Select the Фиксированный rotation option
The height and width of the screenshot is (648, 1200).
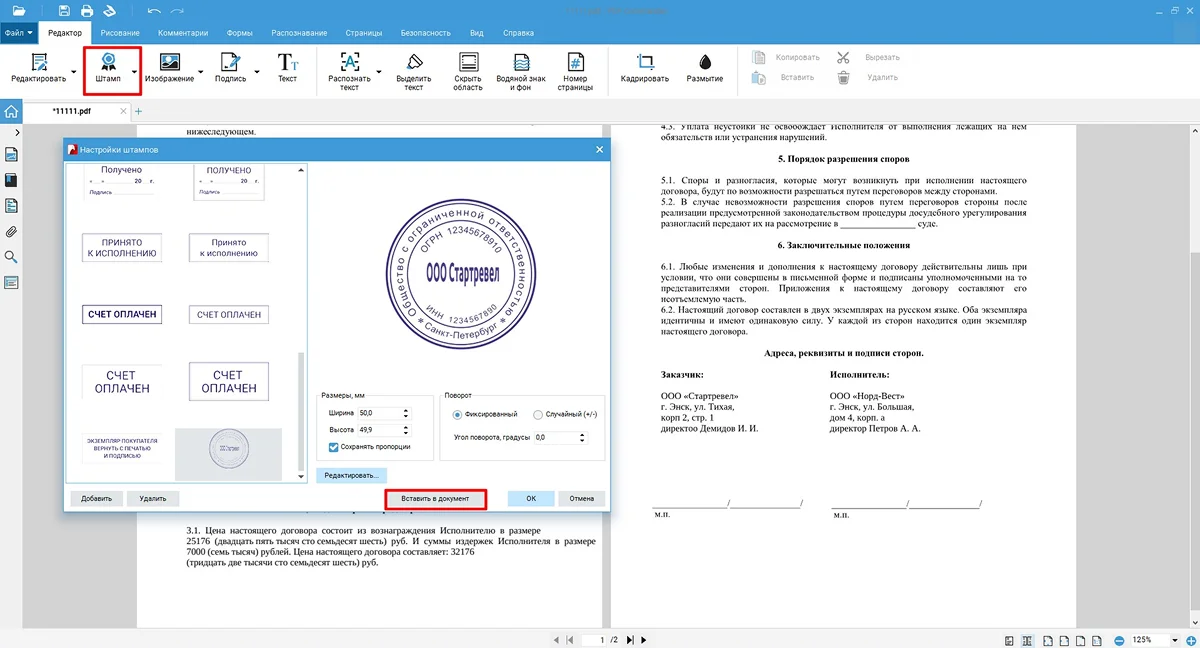pyautogui.click(x=458, y=414)
